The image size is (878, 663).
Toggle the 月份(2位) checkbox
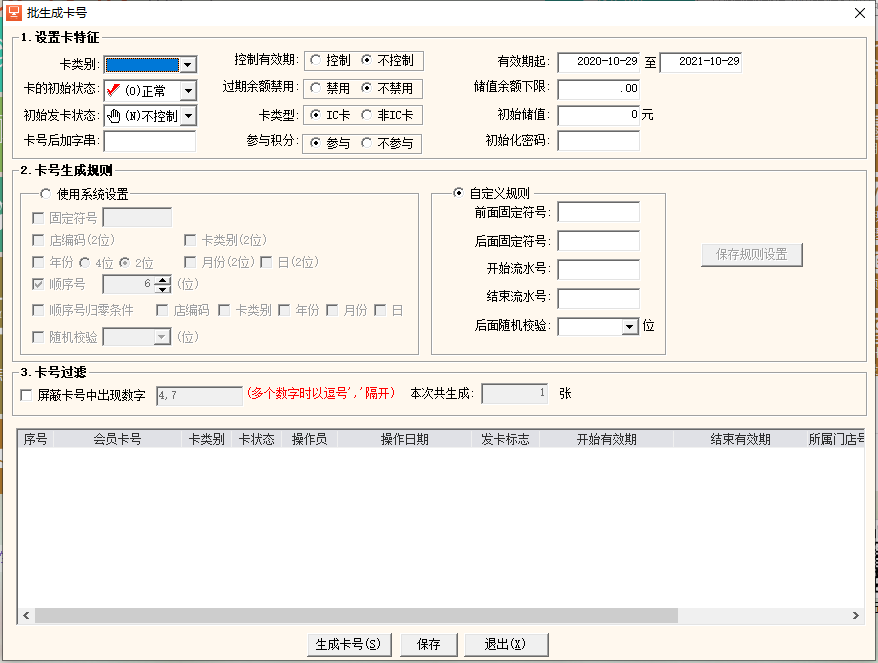pos(190,262)
